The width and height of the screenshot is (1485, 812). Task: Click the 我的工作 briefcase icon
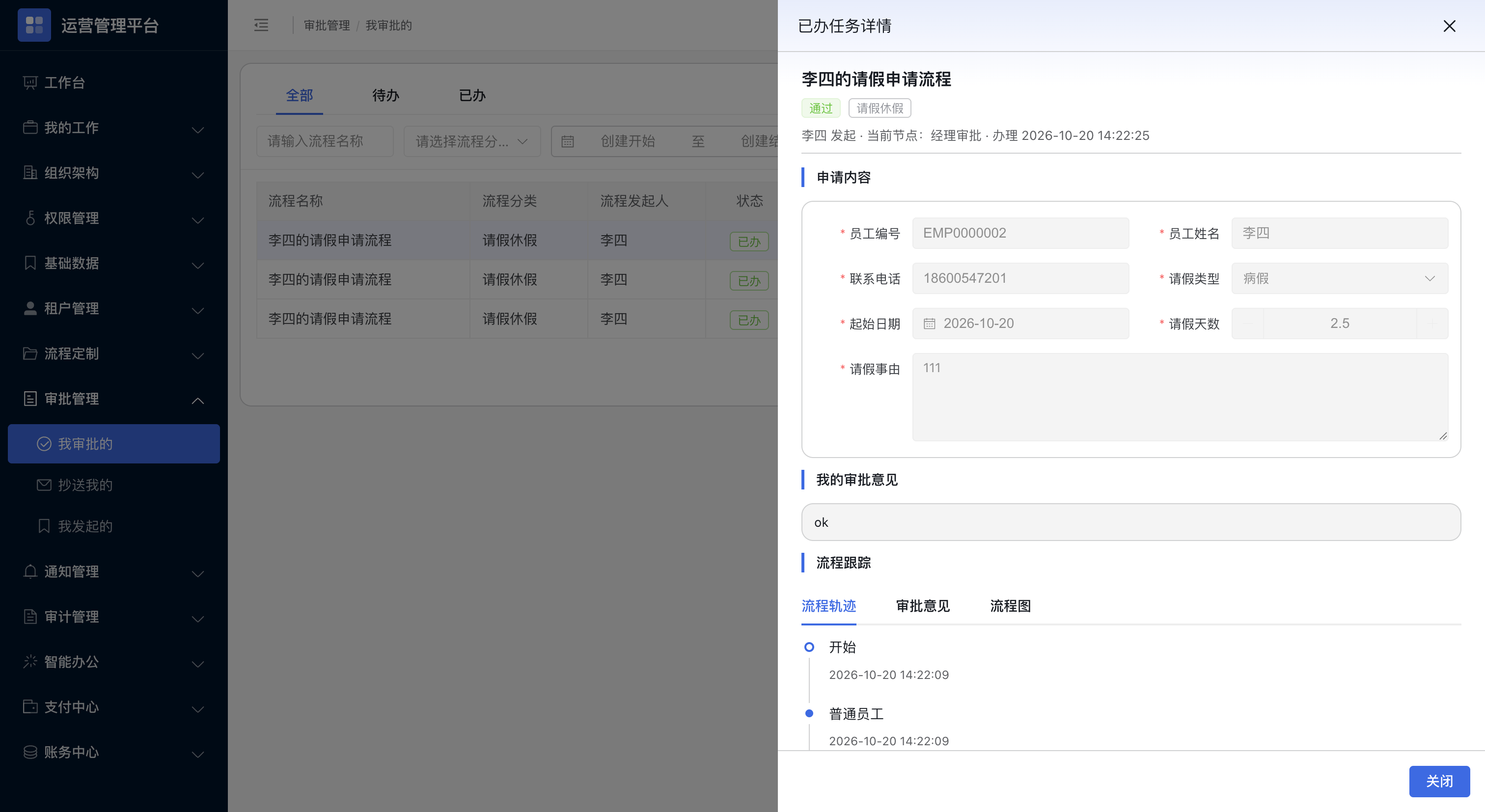coord(30,127)
